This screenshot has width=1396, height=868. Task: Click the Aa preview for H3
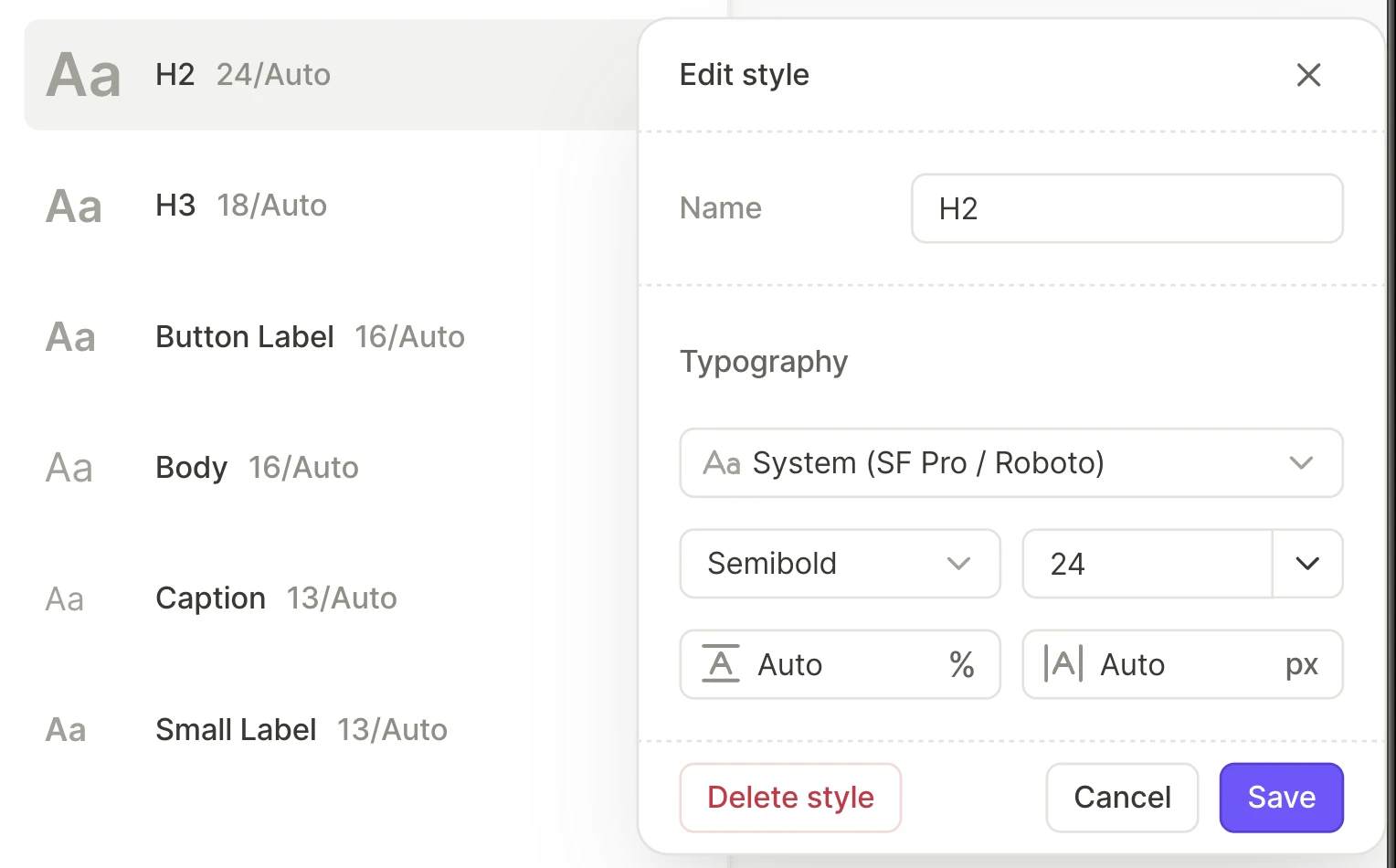click(x=74, y=206)
